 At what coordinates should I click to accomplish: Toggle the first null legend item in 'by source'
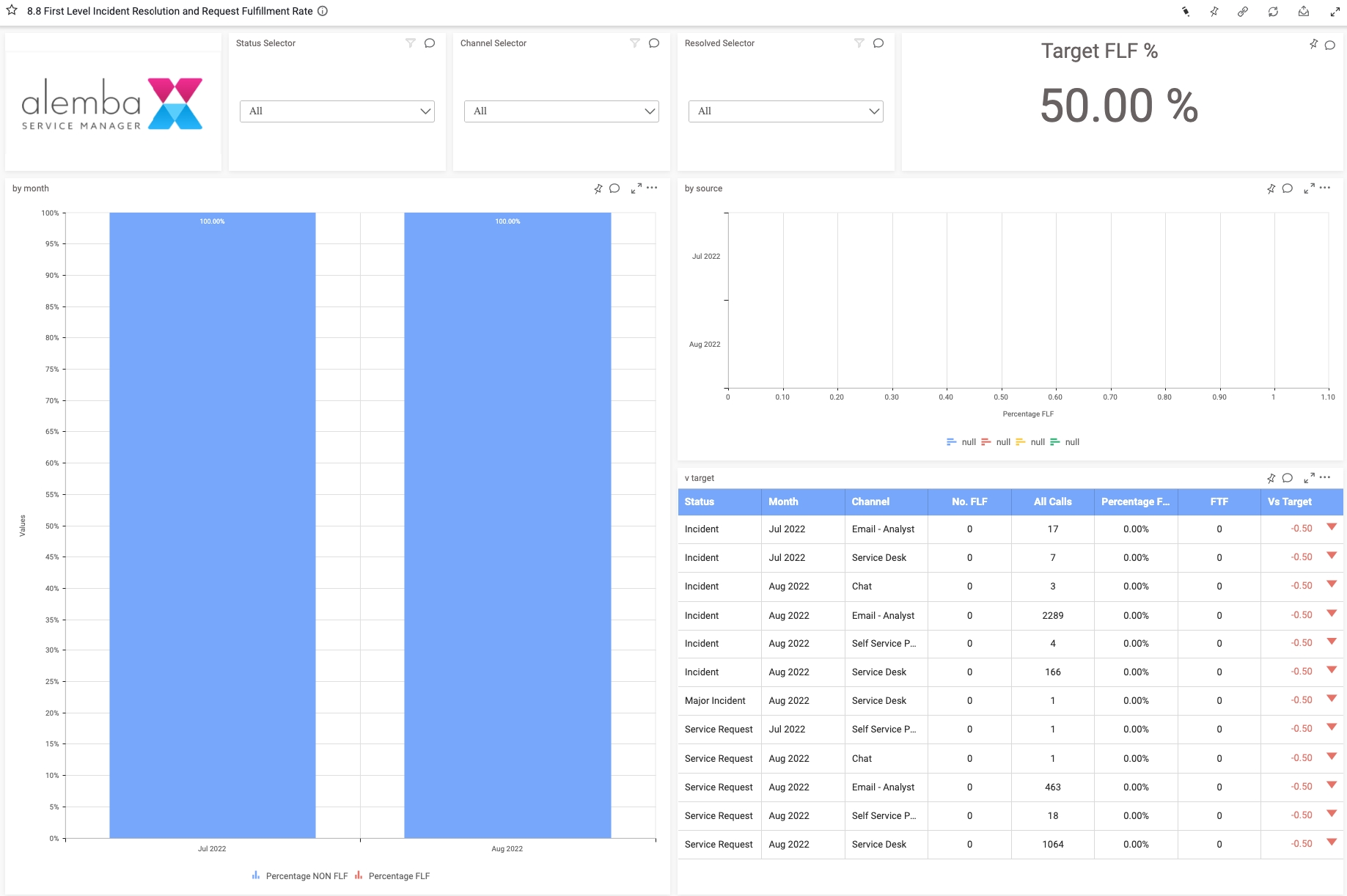click(x=961, y=442)
